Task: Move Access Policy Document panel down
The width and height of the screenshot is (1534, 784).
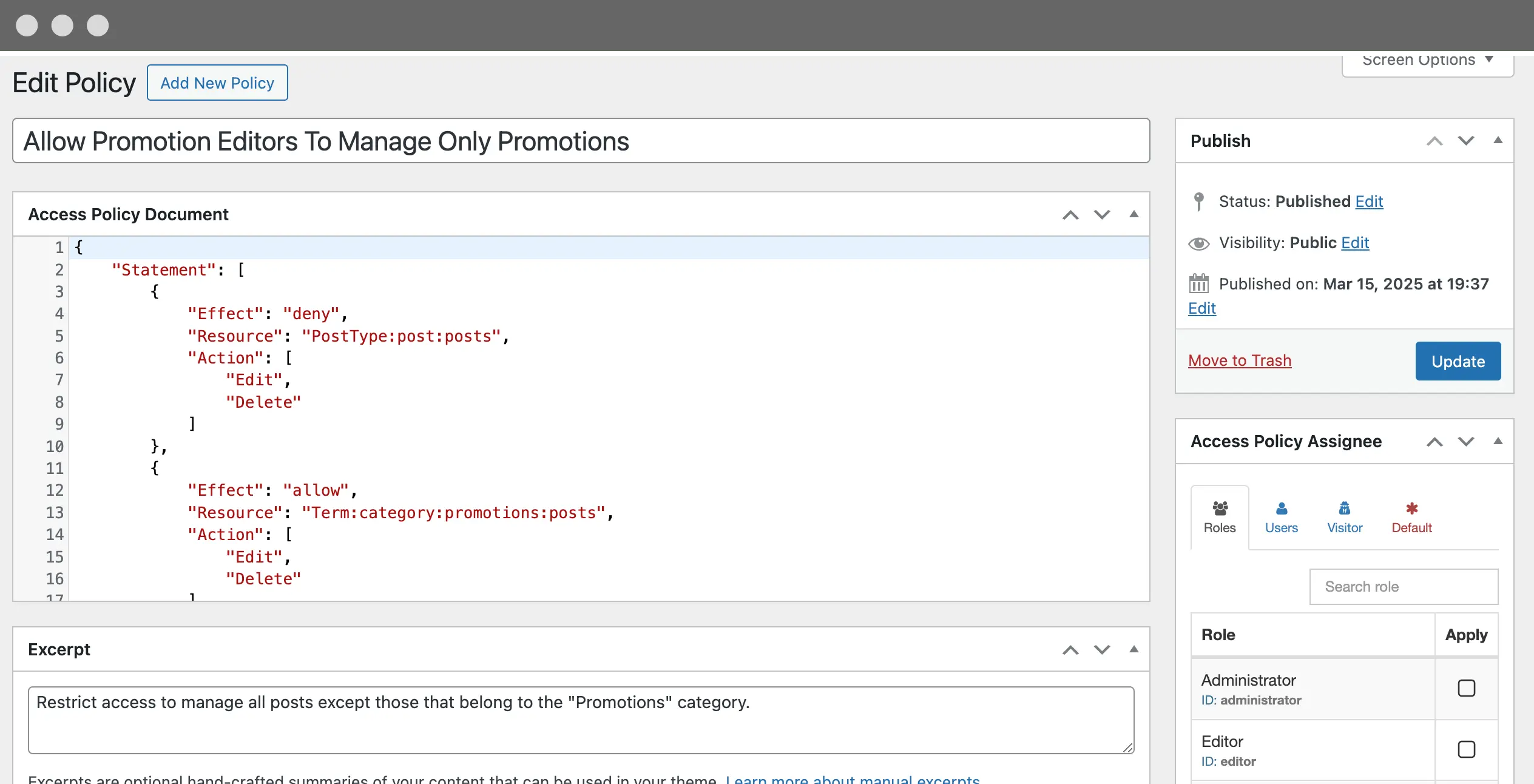Action: point(1102,215)
